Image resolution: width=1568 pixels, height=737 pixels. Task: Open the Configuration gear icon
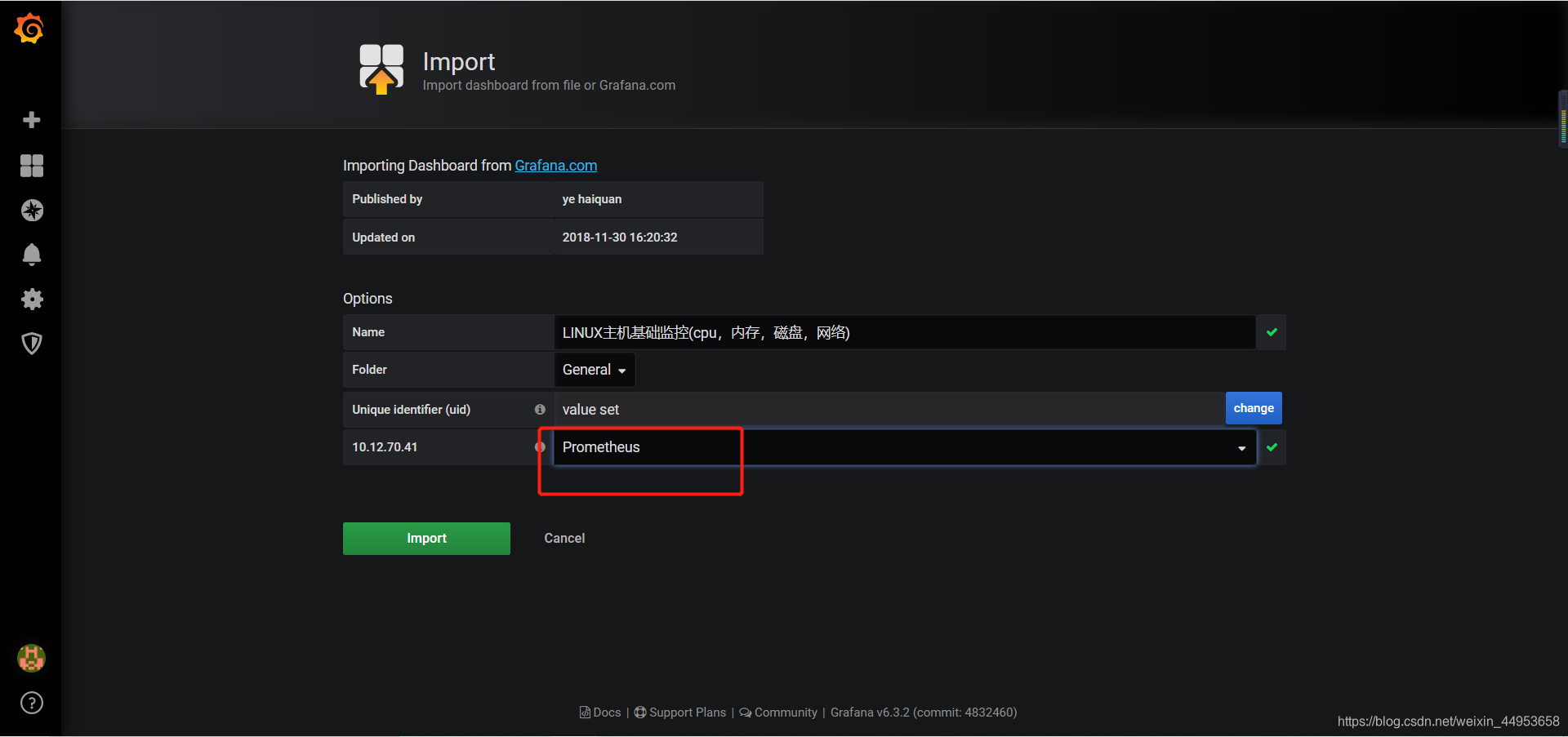click(32, 299)
